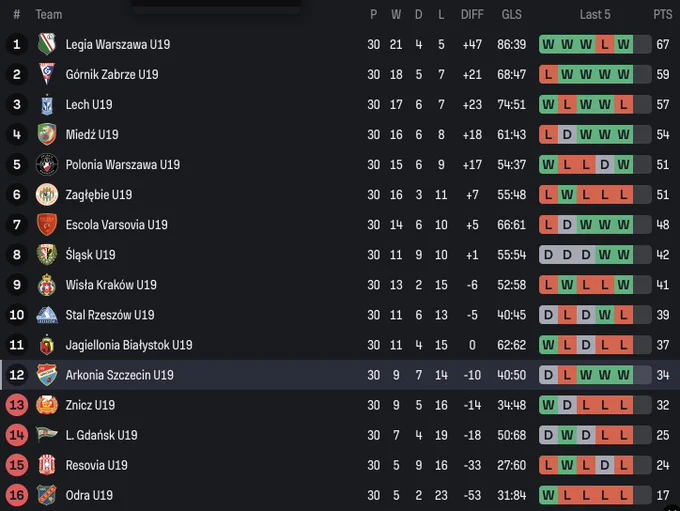This screenshot has width=680, height=511.
Task: Open the Zagłębie U19 team crest
Action: 47,194
